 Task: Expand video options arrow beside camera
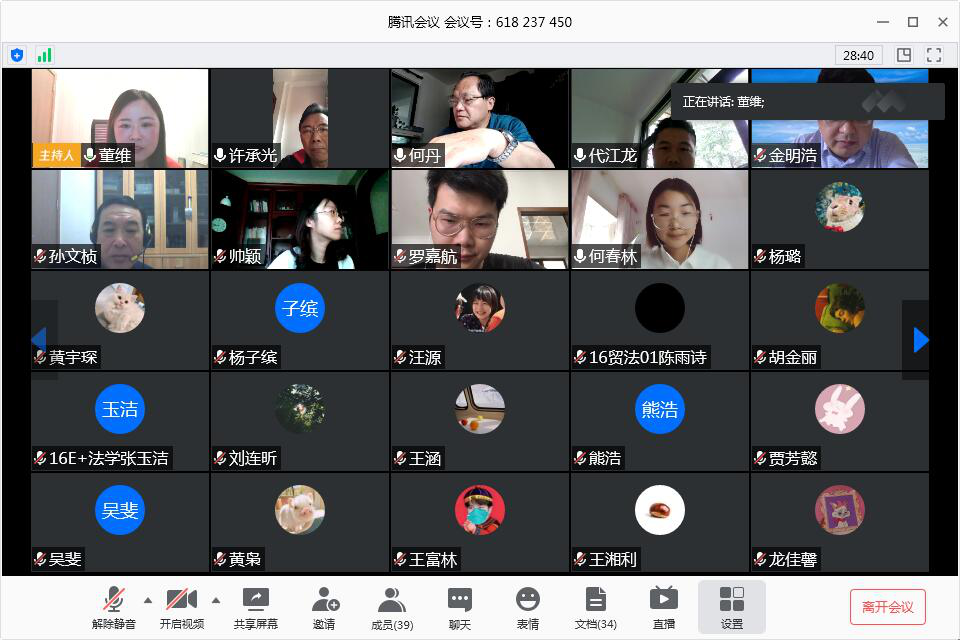[216, 600]
